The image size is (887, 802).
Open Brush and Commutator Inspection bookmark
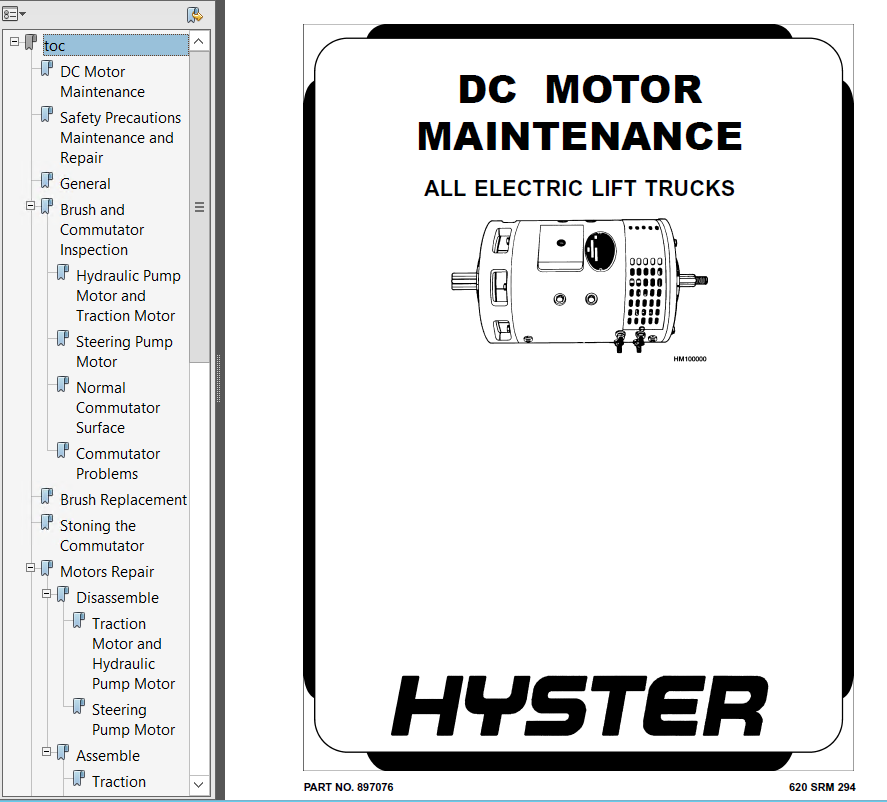[102, 230]
